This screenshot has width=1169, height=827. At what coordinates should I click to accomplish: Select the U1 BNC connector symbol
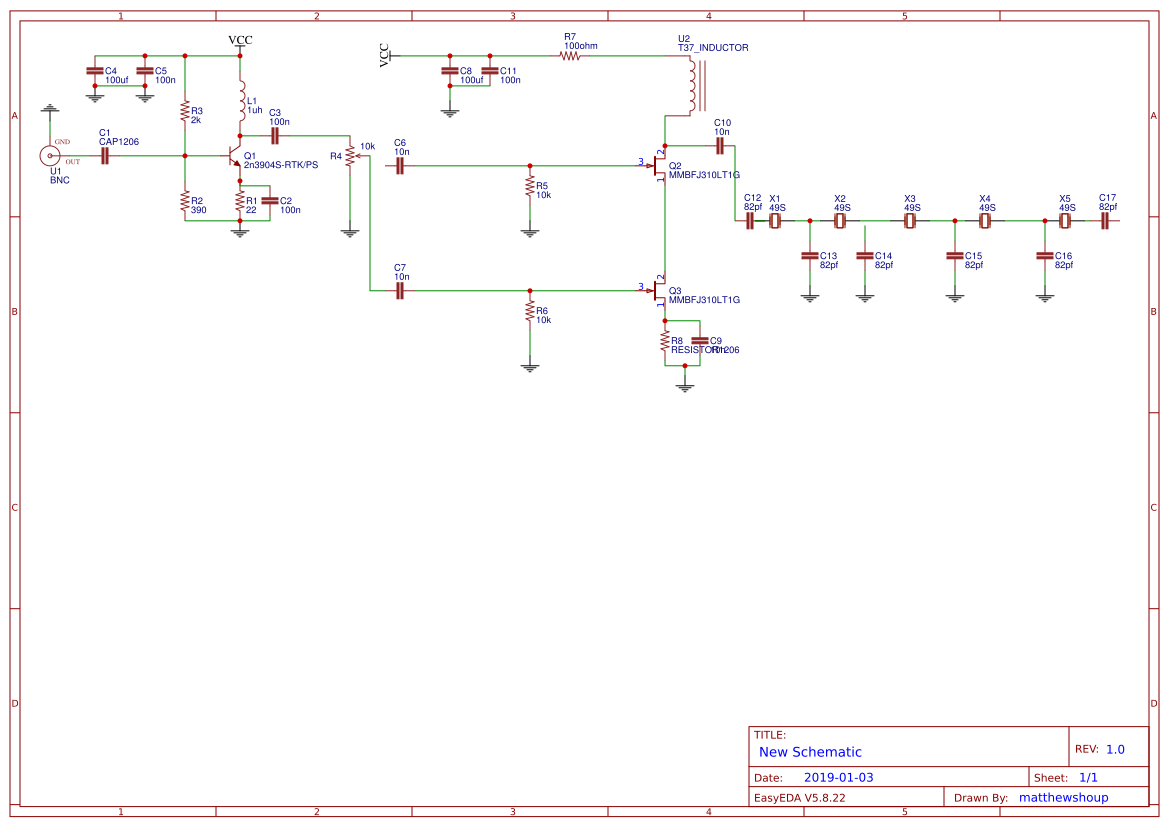coord(50,156)
